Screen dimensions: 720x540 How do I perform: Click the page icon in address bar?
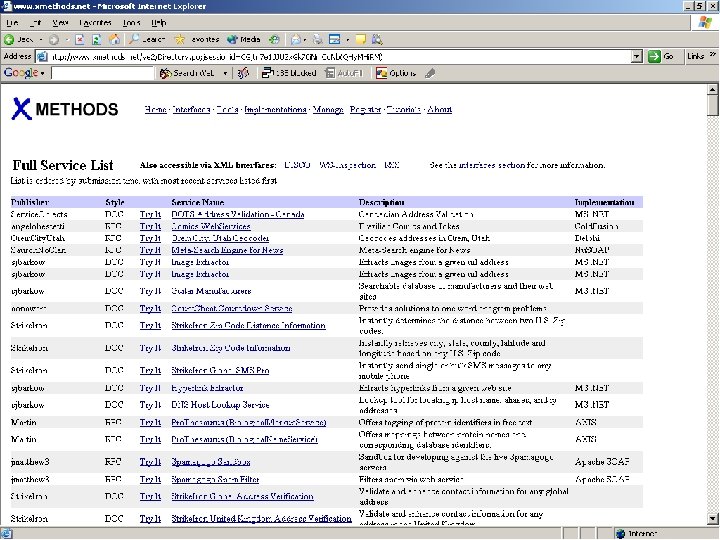pos(42,56)
